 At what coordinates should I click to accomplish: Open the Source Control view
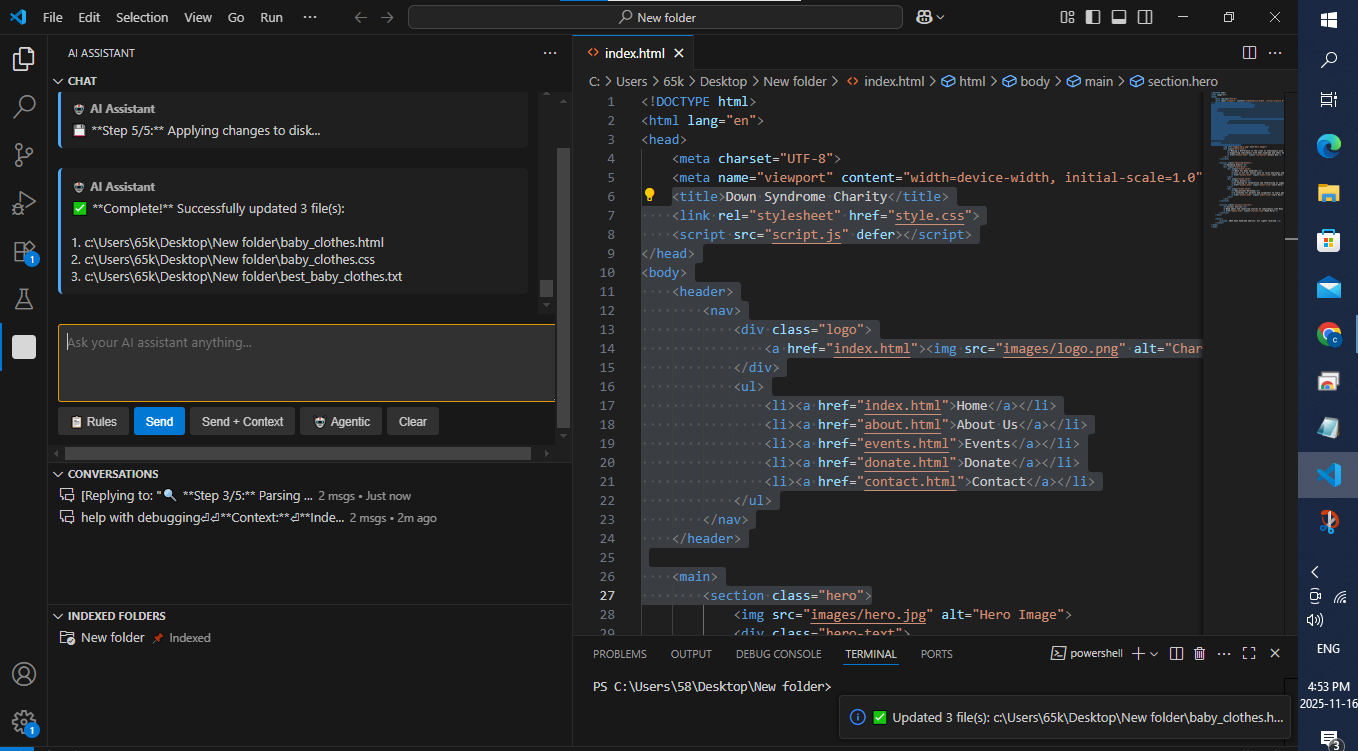[24, 154]
